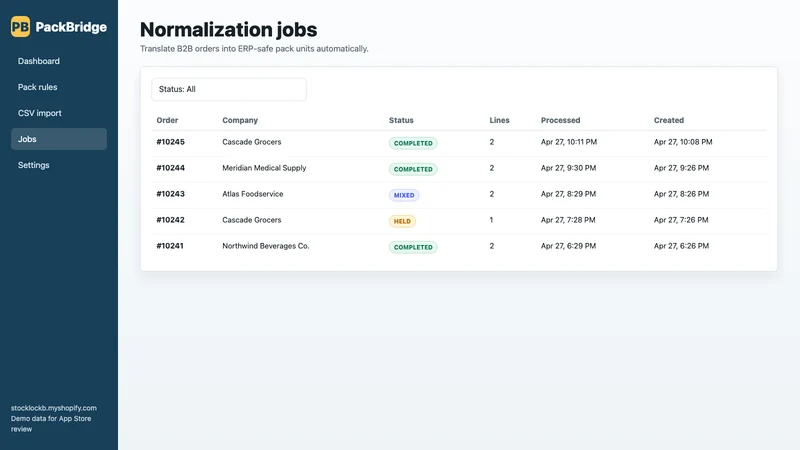The width and height of the screenshot is (800, 450).
Task: Click the Normalization jobs heading
Action: tap(229, 30)
